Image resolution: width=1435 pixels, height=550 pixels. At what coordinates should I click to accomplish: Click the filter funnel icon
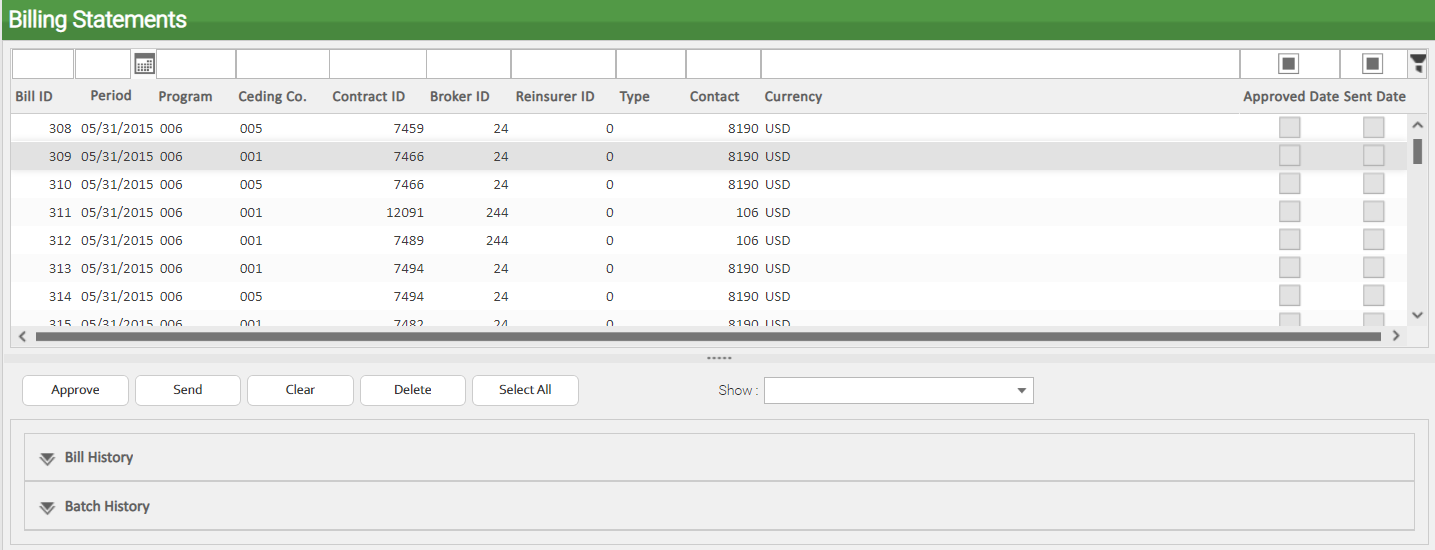pos(1418,64)
